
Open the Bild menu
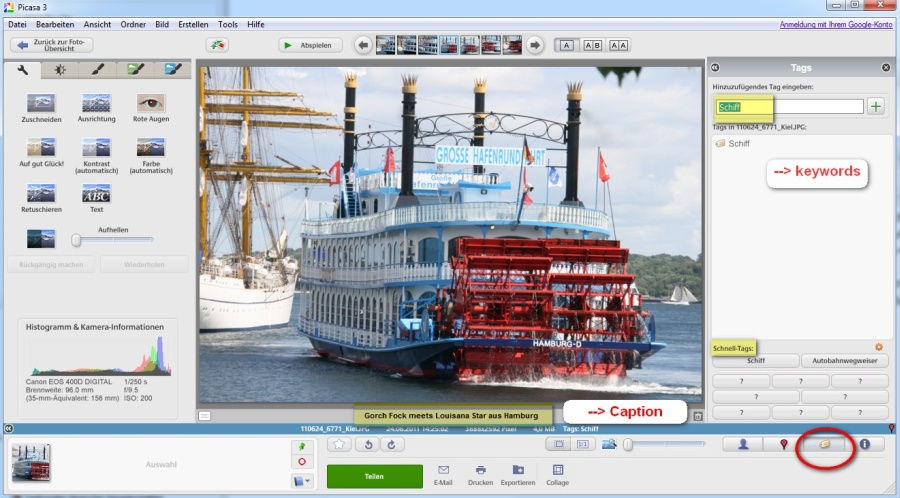point(162,25)
